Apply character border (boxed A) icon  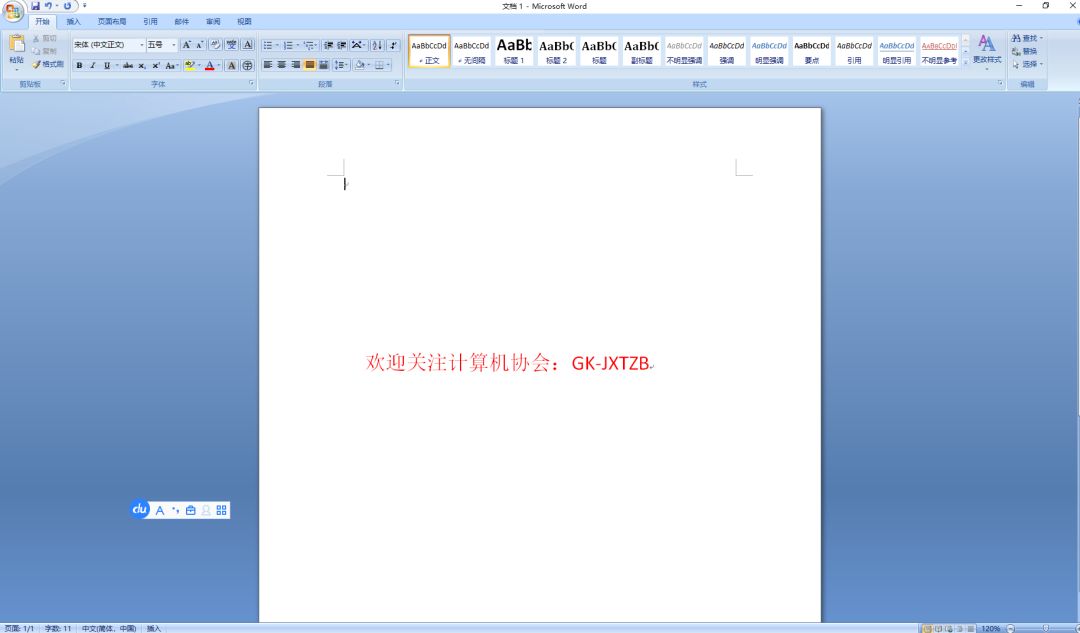pos(247,45)
